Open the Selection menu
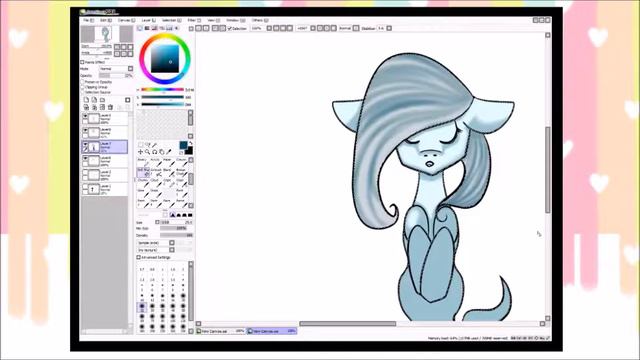The height and width of the screenshot is (360, 640). [171, 20]
